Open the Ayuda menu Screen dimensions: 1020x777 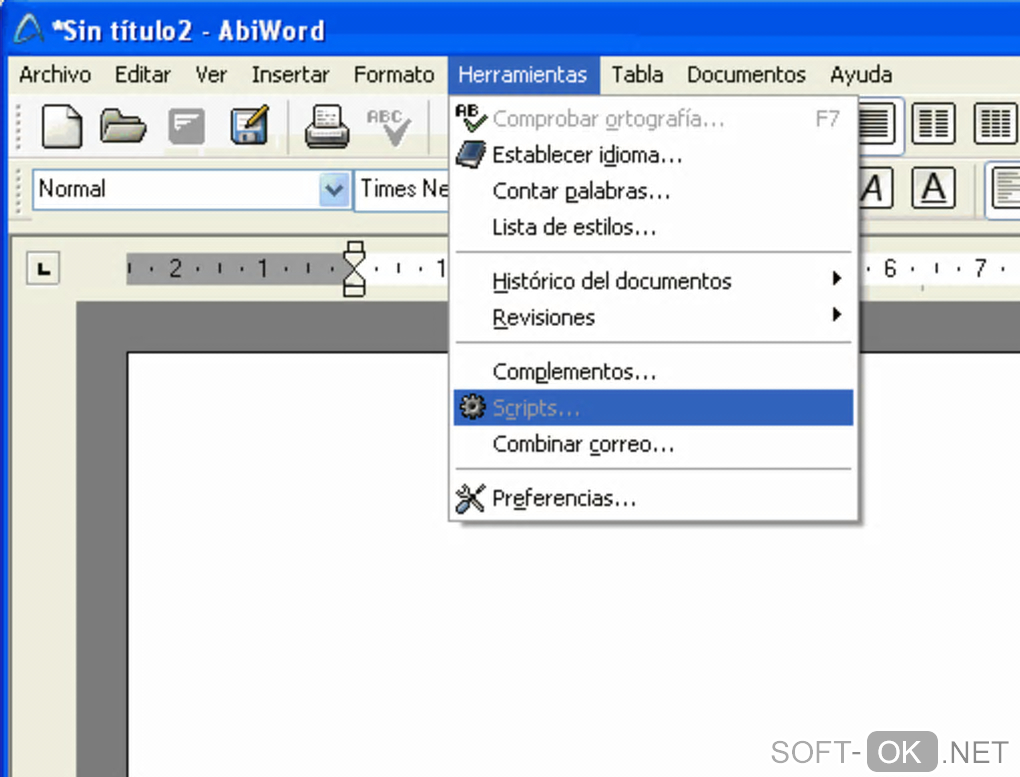click(x=861, y=75)
